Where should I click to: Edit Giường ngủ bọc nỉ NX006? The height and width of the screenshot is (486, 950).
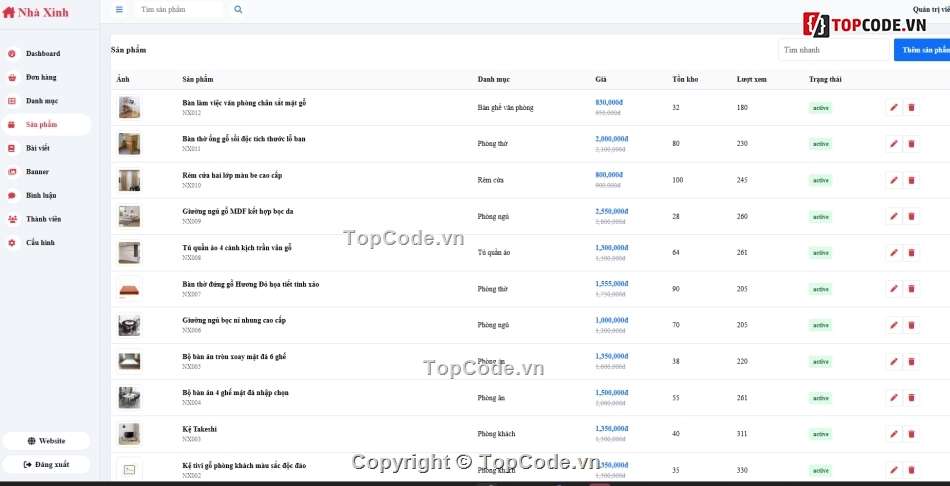(893, 325)
